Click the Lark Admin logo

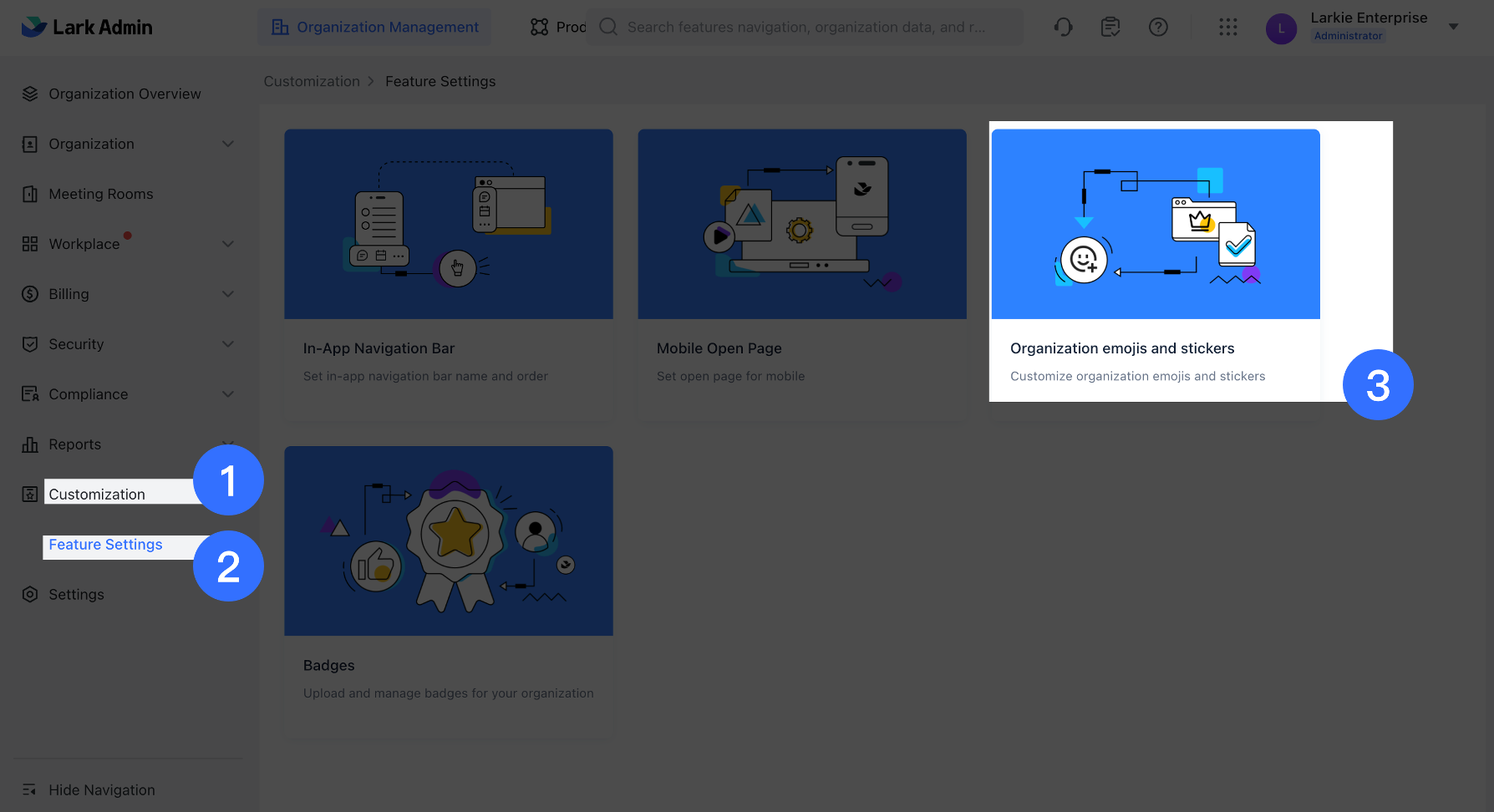tap(87, 26)
